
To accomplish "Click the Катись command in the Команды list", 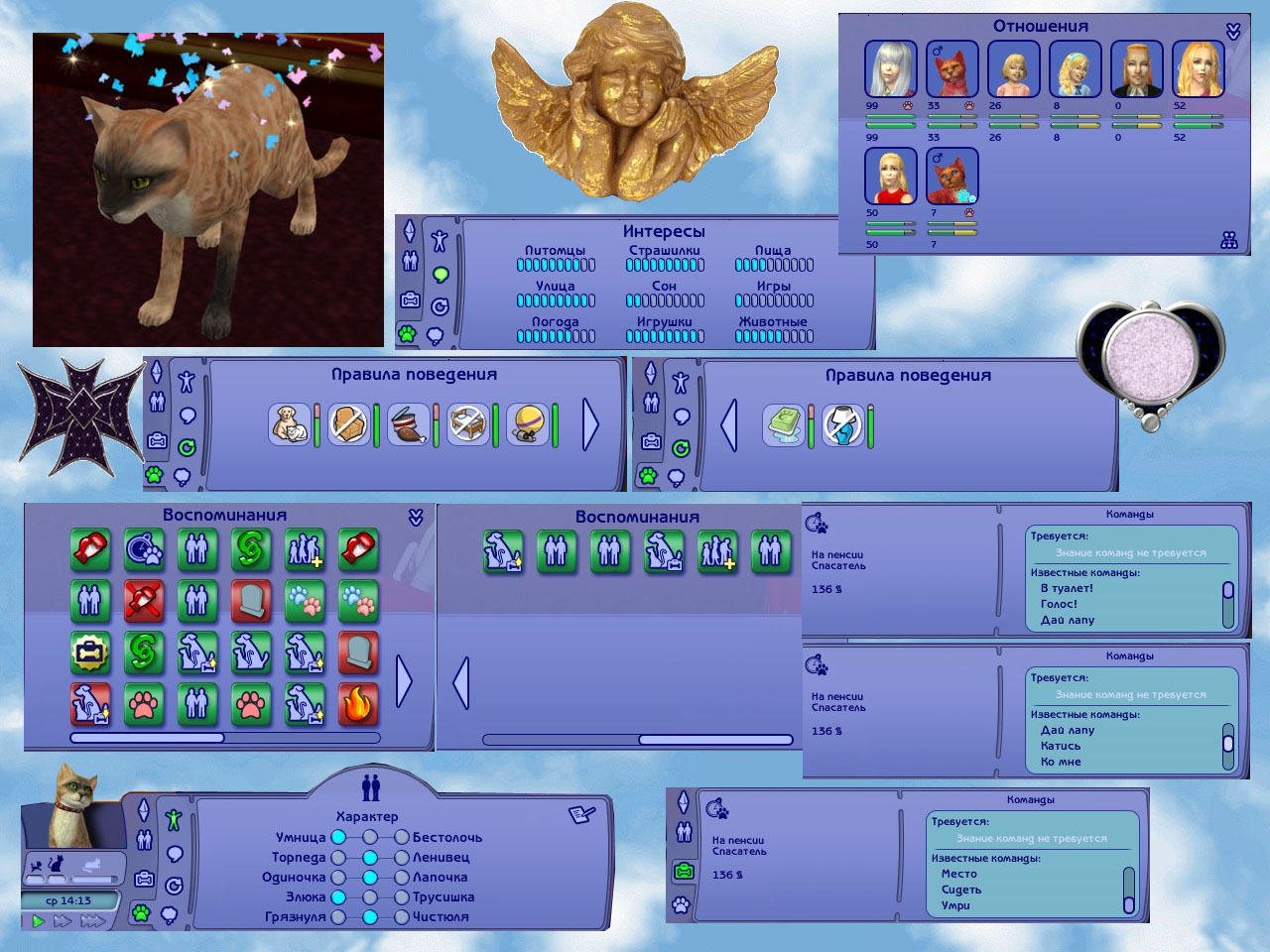I will [x=1061, y=746].
